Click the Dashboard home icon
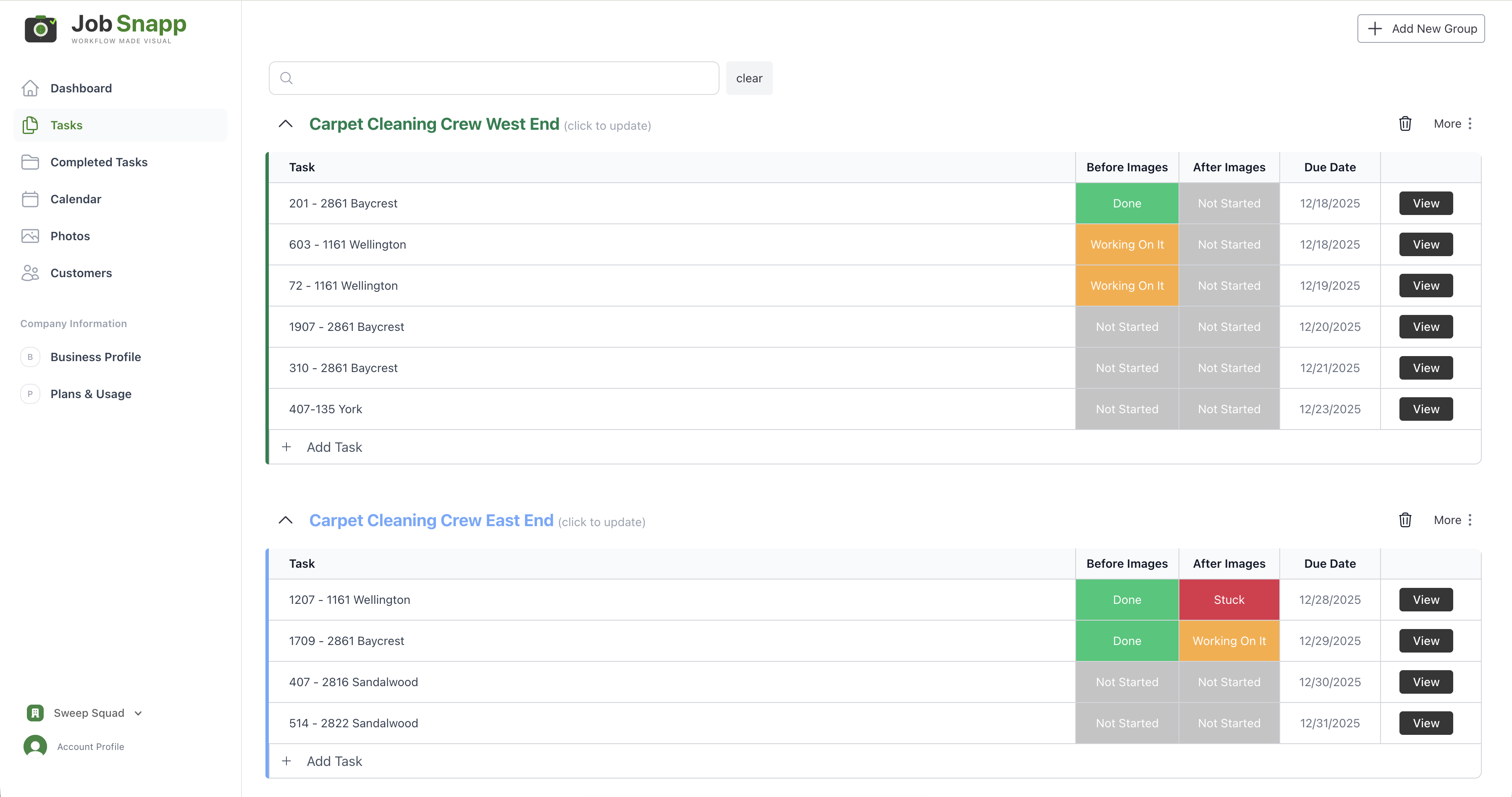The image size is (1512, 797). point(30,88)
